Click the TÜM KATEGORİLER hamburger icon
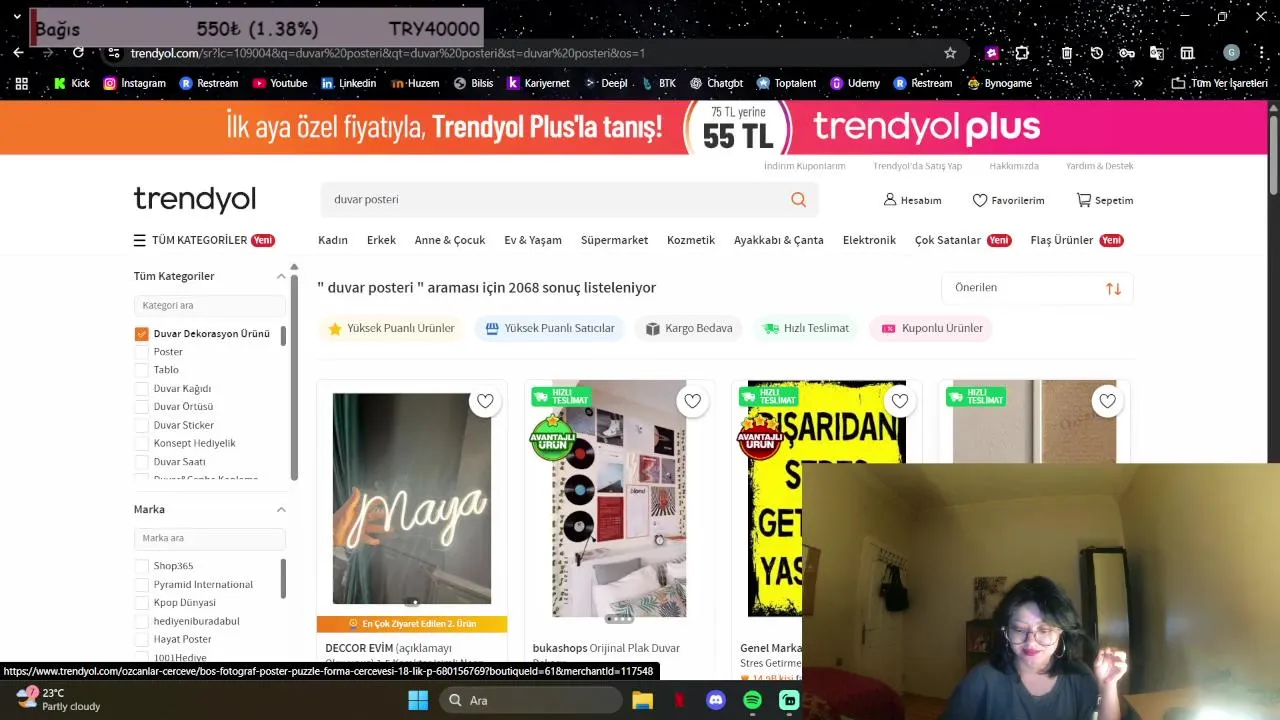1280x720 pixels. 140,240
